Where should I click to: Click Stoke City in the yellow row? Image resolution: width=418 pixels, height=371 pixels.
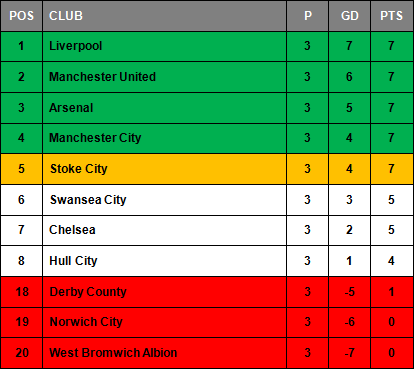[79, 169]
